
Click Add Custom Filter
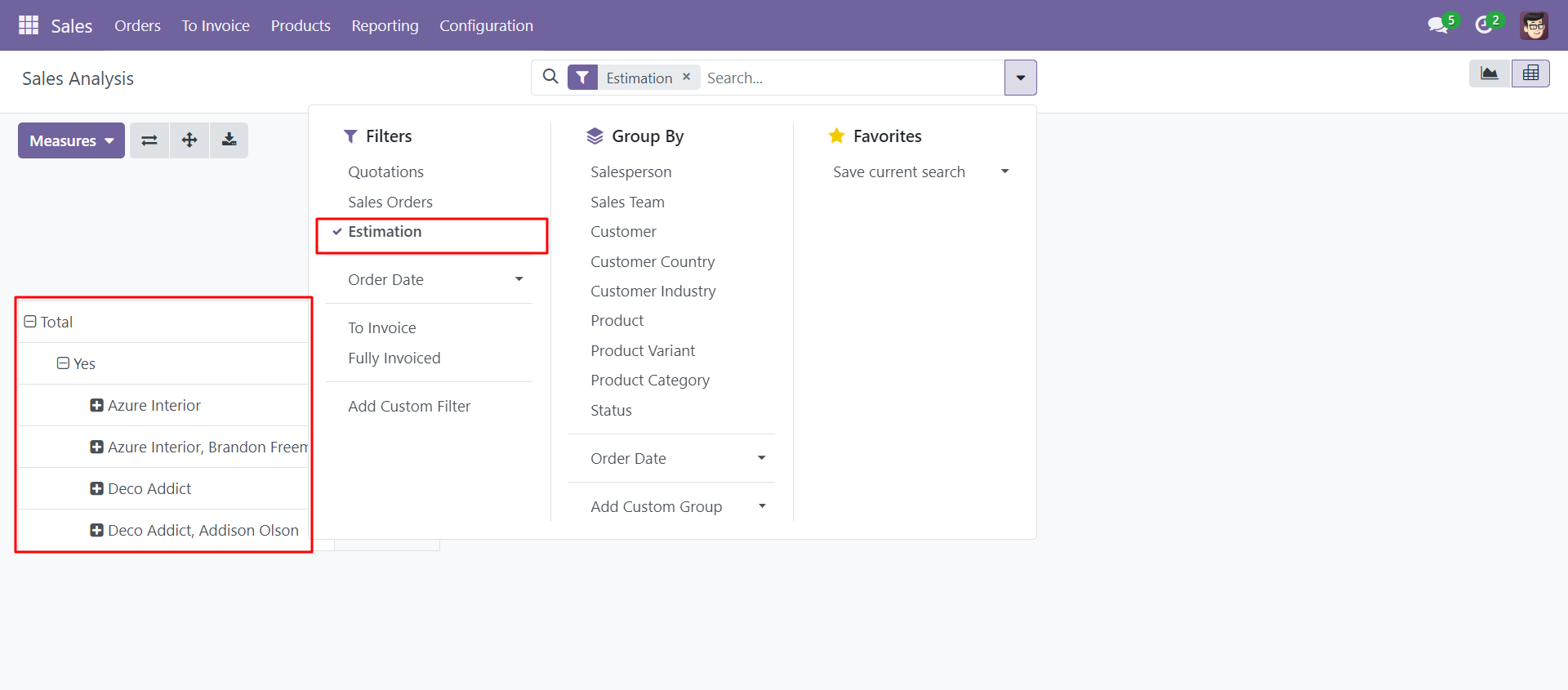(409, 407)
